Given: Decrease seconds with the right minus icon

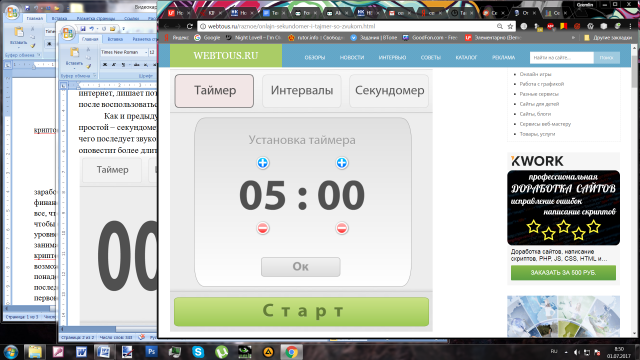Looking at the screenshot, I should click(x=342, y=228).
